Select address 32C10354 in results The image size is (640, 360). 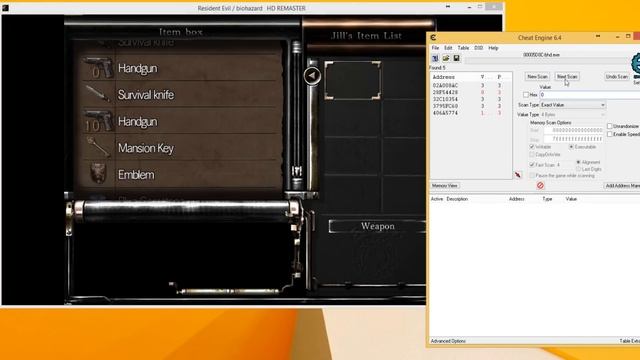tap(445, 99)
